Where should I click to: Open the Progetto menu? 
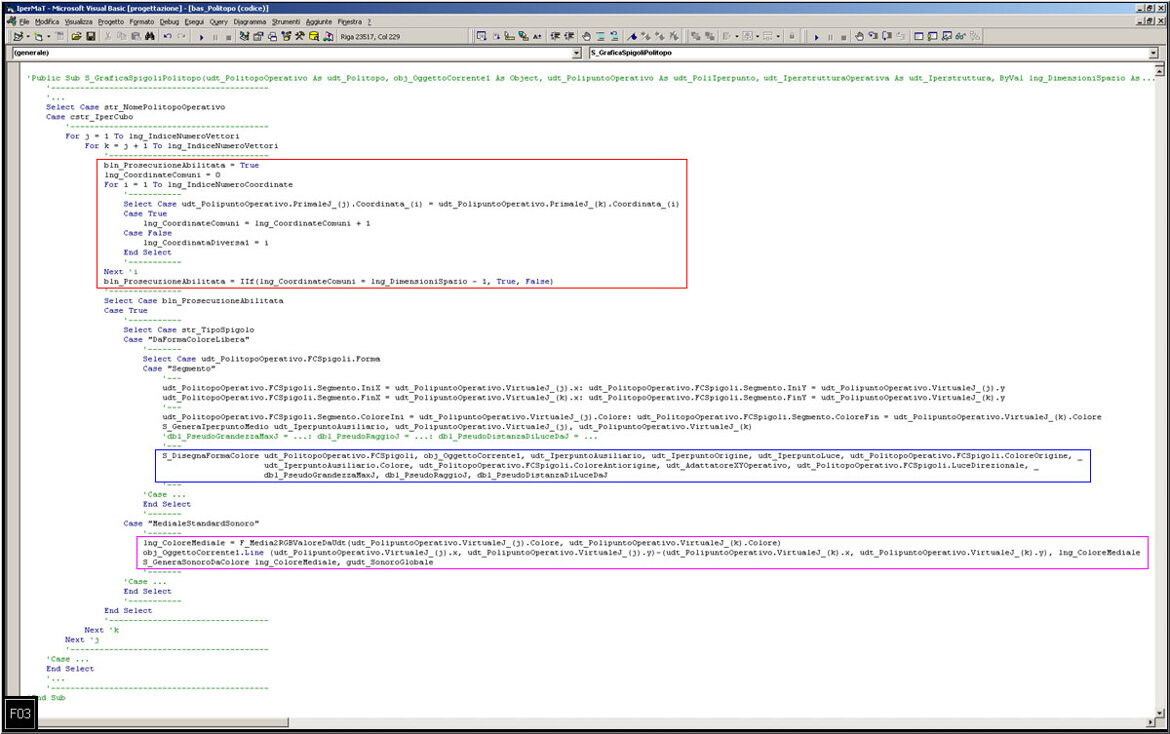(x=111, y=21)
